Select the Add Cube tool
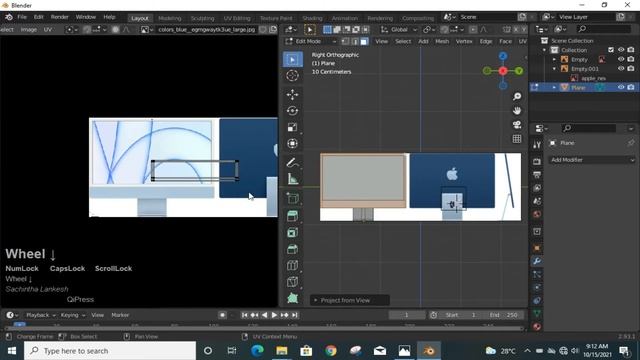 pos(292,198)
